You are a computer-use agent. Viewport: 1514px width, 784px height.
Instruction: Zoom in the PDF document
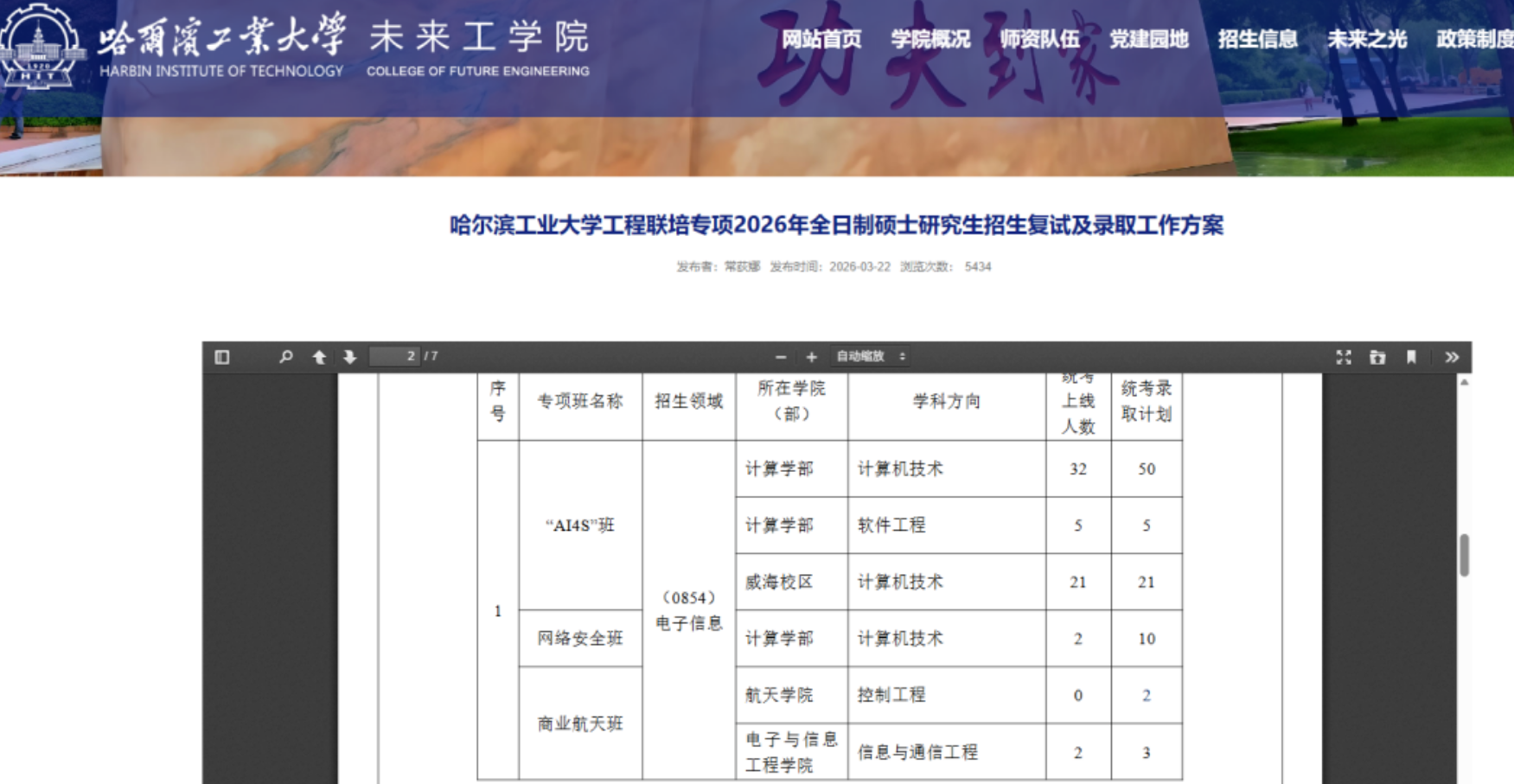[x=811, y=357]
